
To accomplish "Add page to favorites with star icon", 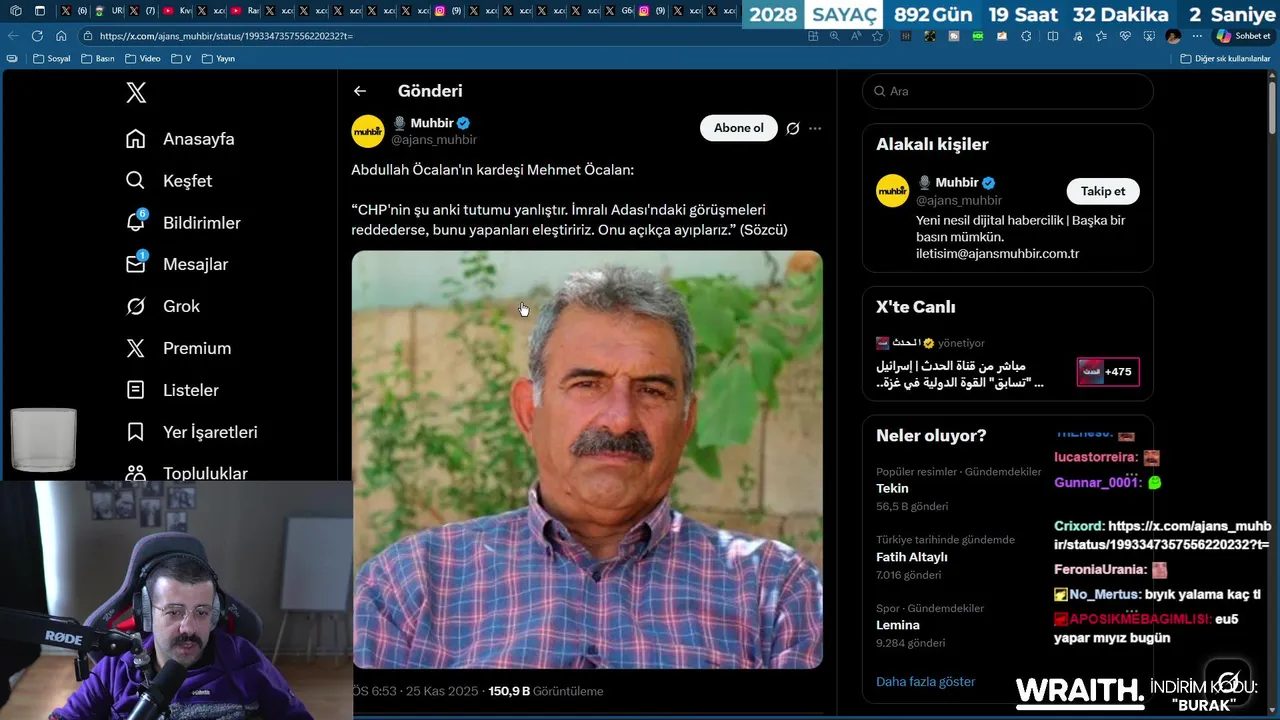I will tap(877, 36).
